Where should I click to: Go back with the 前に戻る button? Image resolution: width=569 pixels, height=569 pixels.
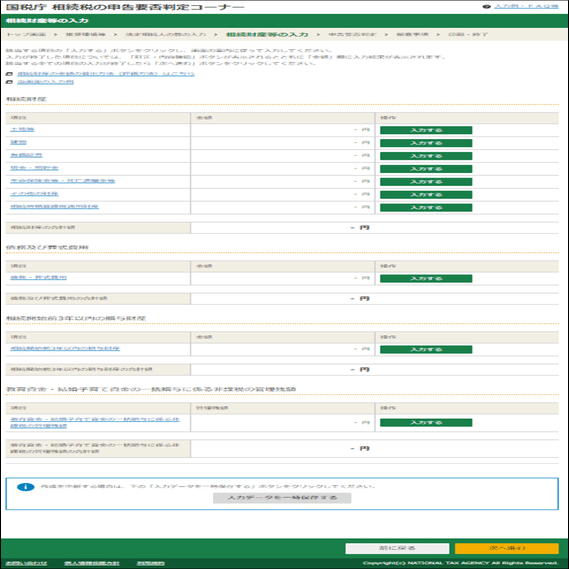pos(397,548)
